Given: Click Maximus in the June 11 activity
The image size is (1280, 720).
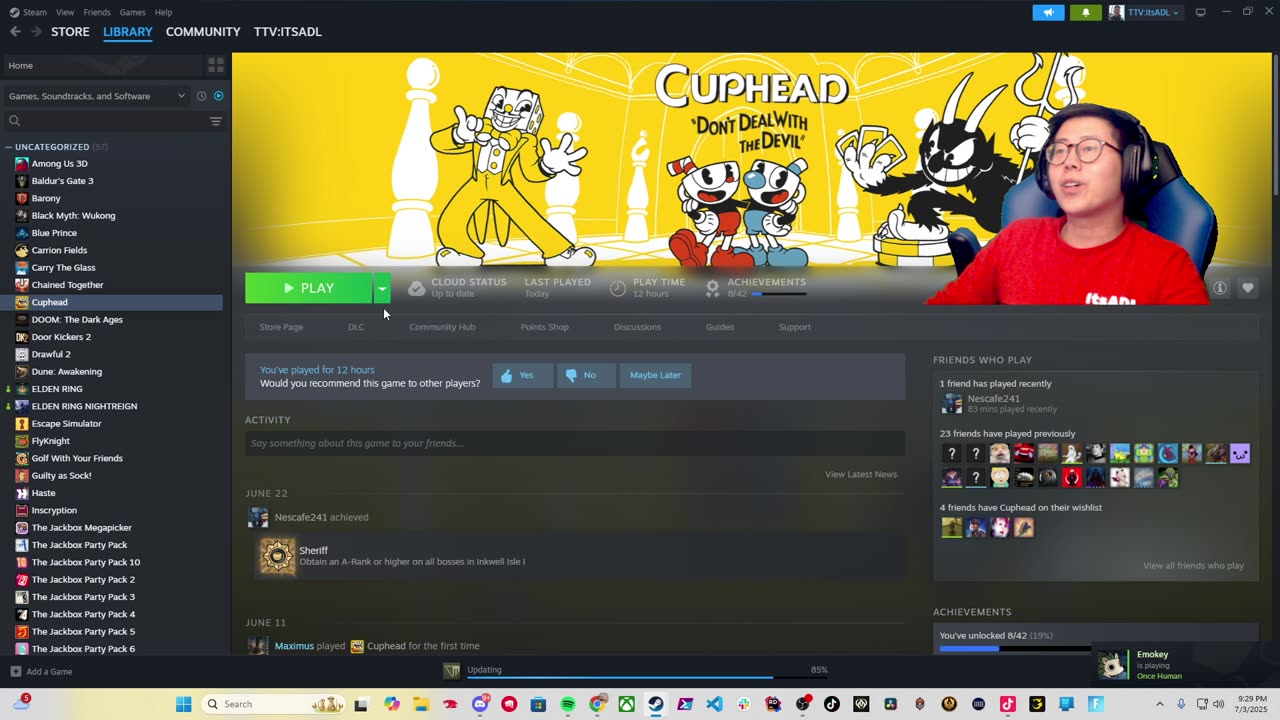Looking at the screenshot, I should point(294,646).
